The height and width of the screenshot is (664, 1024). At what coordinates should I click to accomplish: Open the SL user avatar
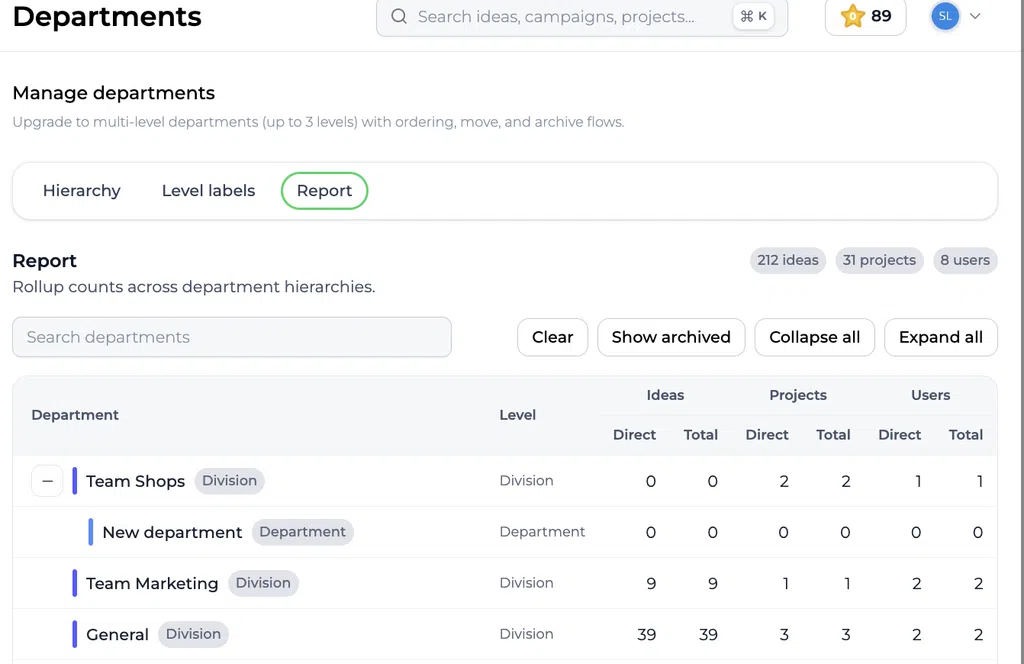point(944,16)
